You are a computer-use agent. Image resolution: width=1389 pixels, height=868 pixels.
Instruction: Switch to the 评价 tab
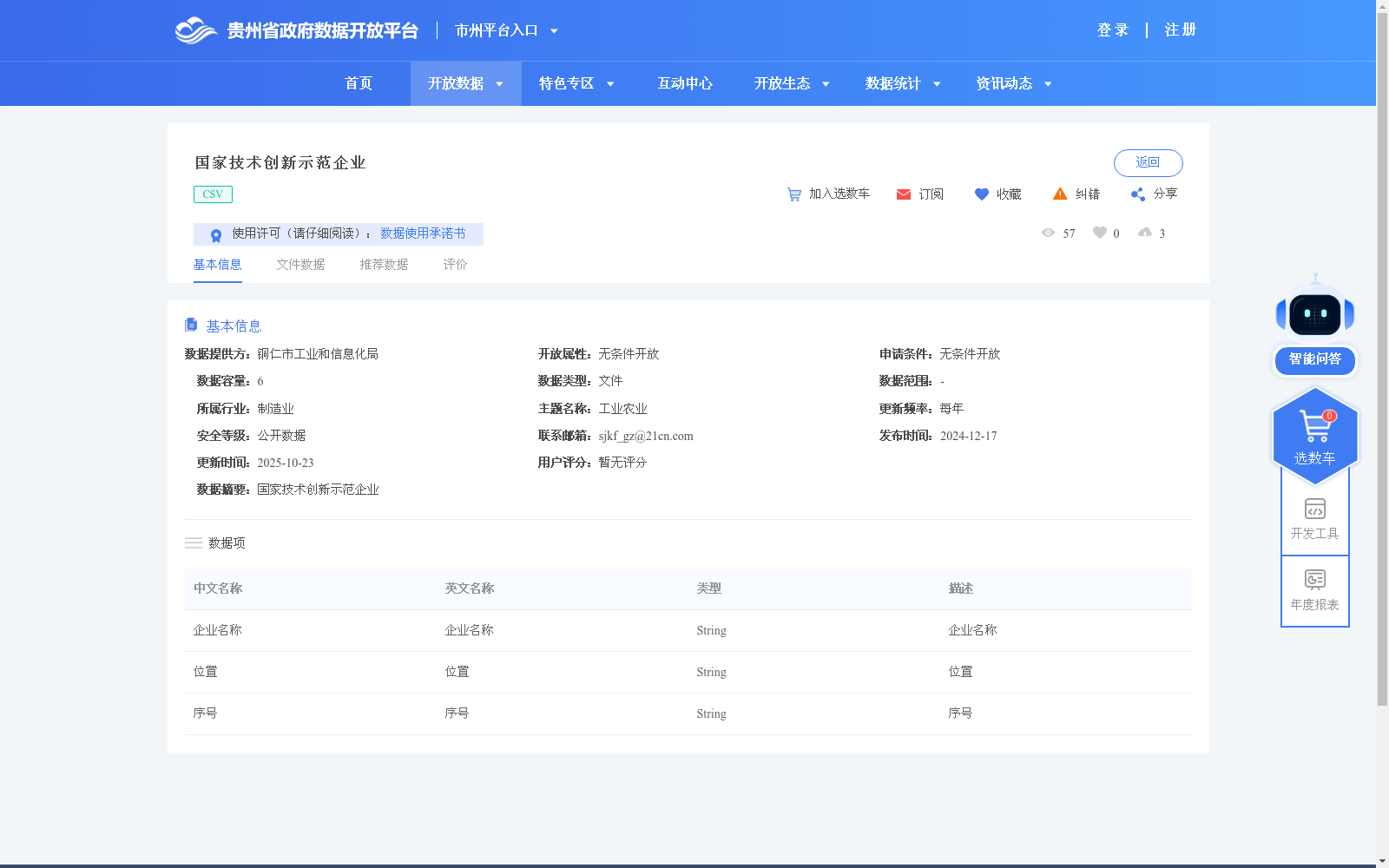point(455,265)
